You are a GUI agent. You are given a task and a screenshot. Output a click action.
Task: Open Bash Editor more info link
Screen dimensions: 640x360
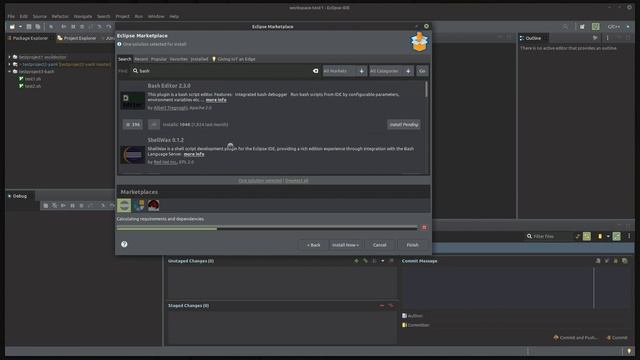pyautogui.click(x=216, y=100)
